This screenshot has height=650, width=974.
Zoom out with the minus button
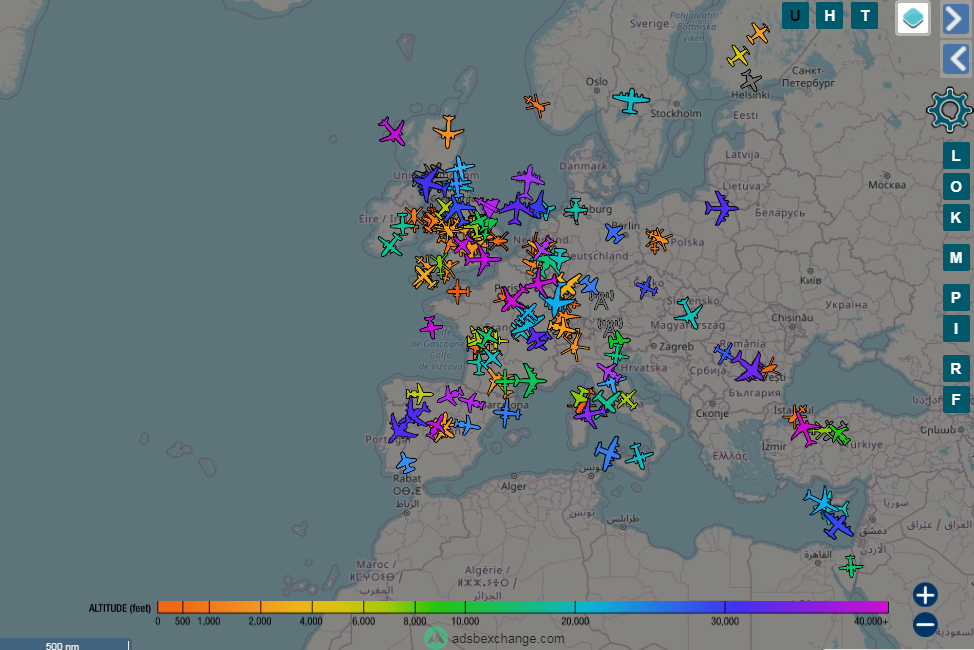(x=925, y=625)
